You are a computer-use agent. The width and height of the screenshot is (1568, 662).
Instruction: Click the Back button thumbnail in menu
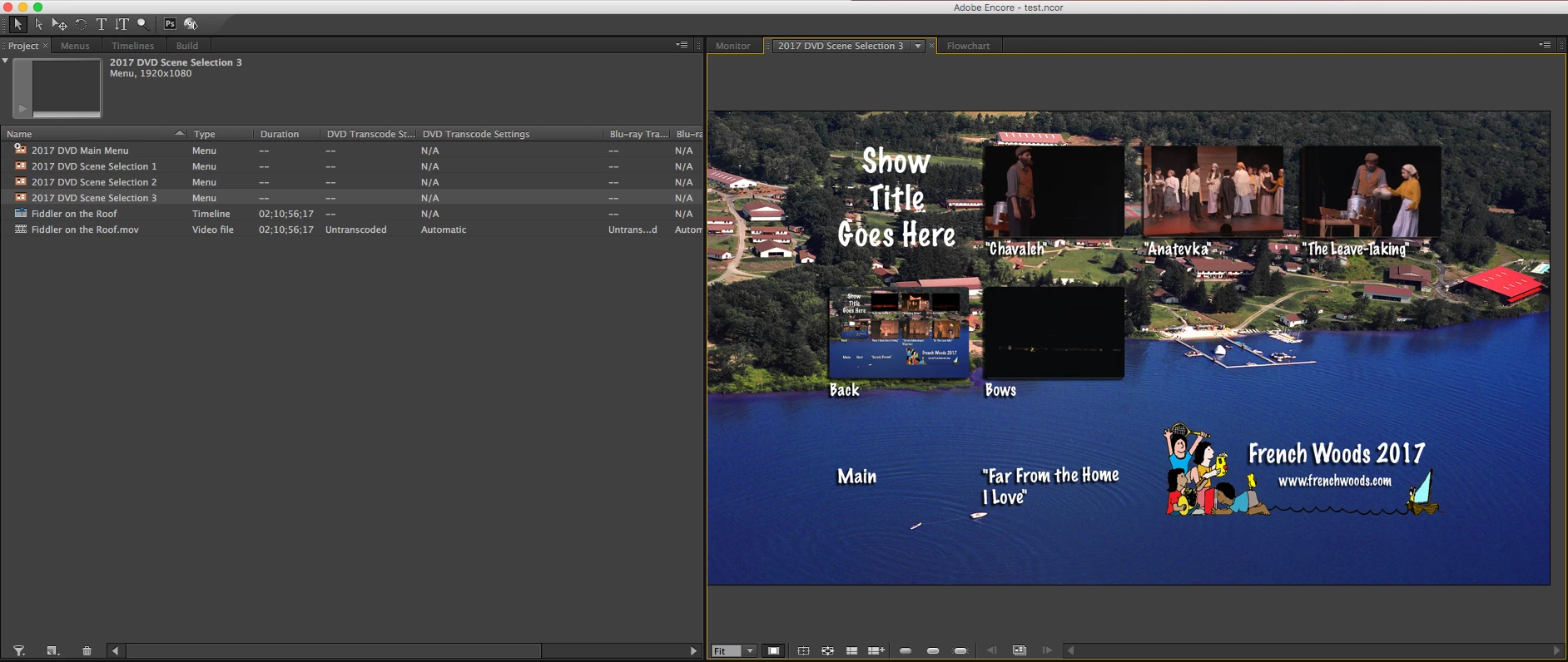[899, 333]
